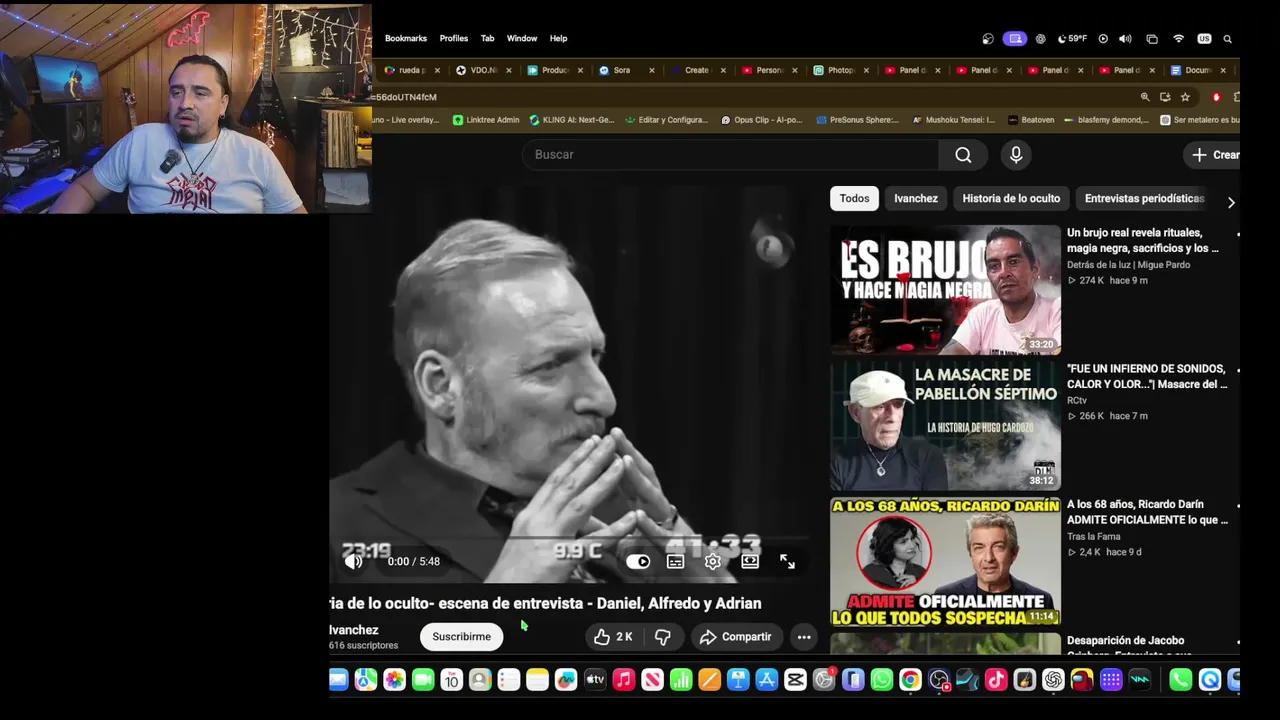The width and height of the screenshot is (1280, 720).
Task: Open options menu for Desaparición de Jacobo video
Action: click(x=1238, y=641)
